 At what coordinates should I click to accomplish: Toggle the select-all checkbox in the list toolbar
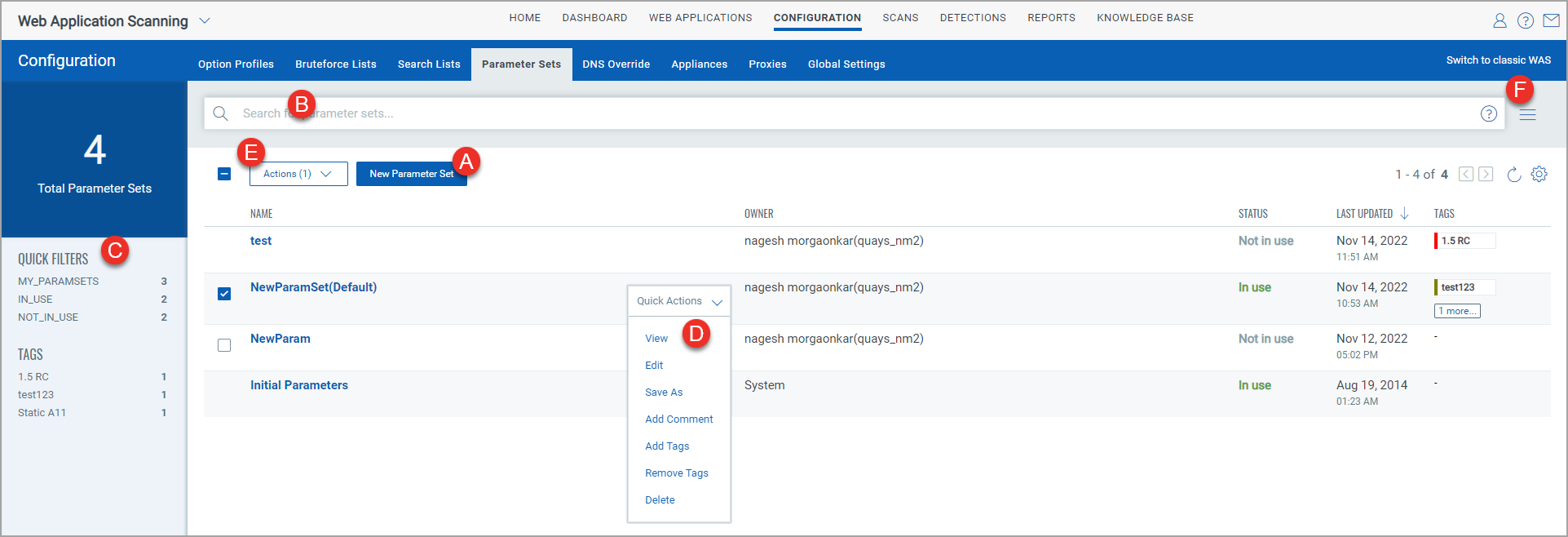[x=224, y=174]
